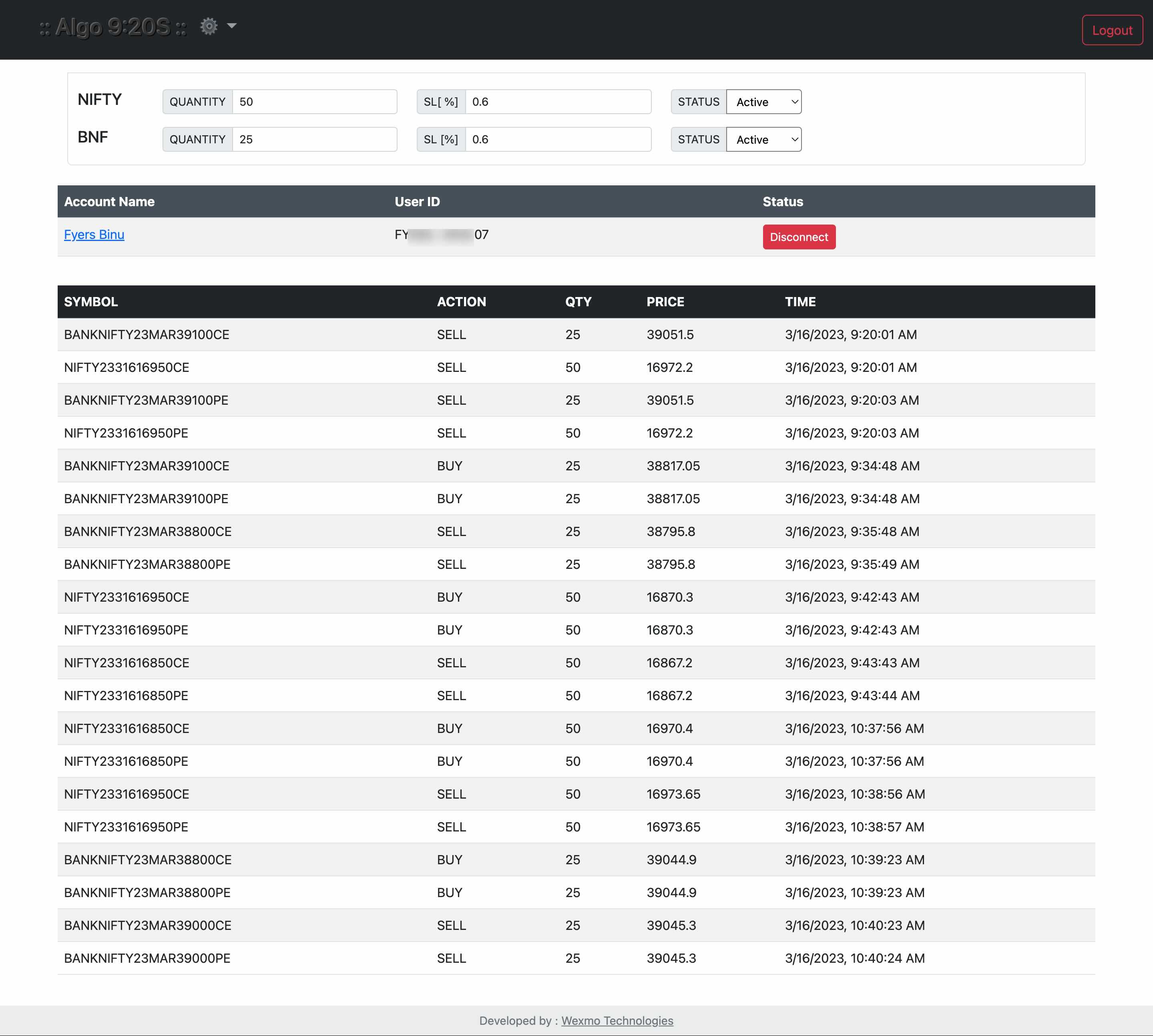Visit the Wexmo Technologies footer link
The height and width of the screenshot is (1036, 1153).
(x=617, y=1021)
